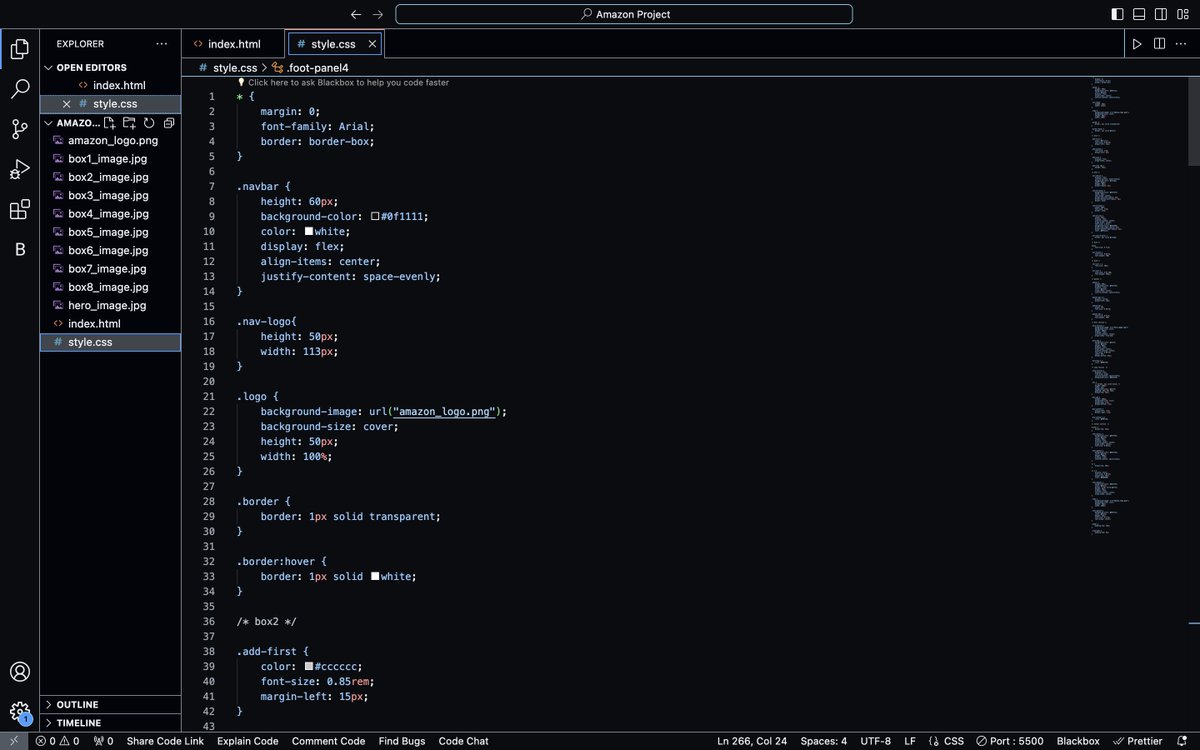Image resolution: width=1200 pixels, height=750 pixels.
Task: Open hero_image.jpg in file tree
Action: click(x=110, y=306)
